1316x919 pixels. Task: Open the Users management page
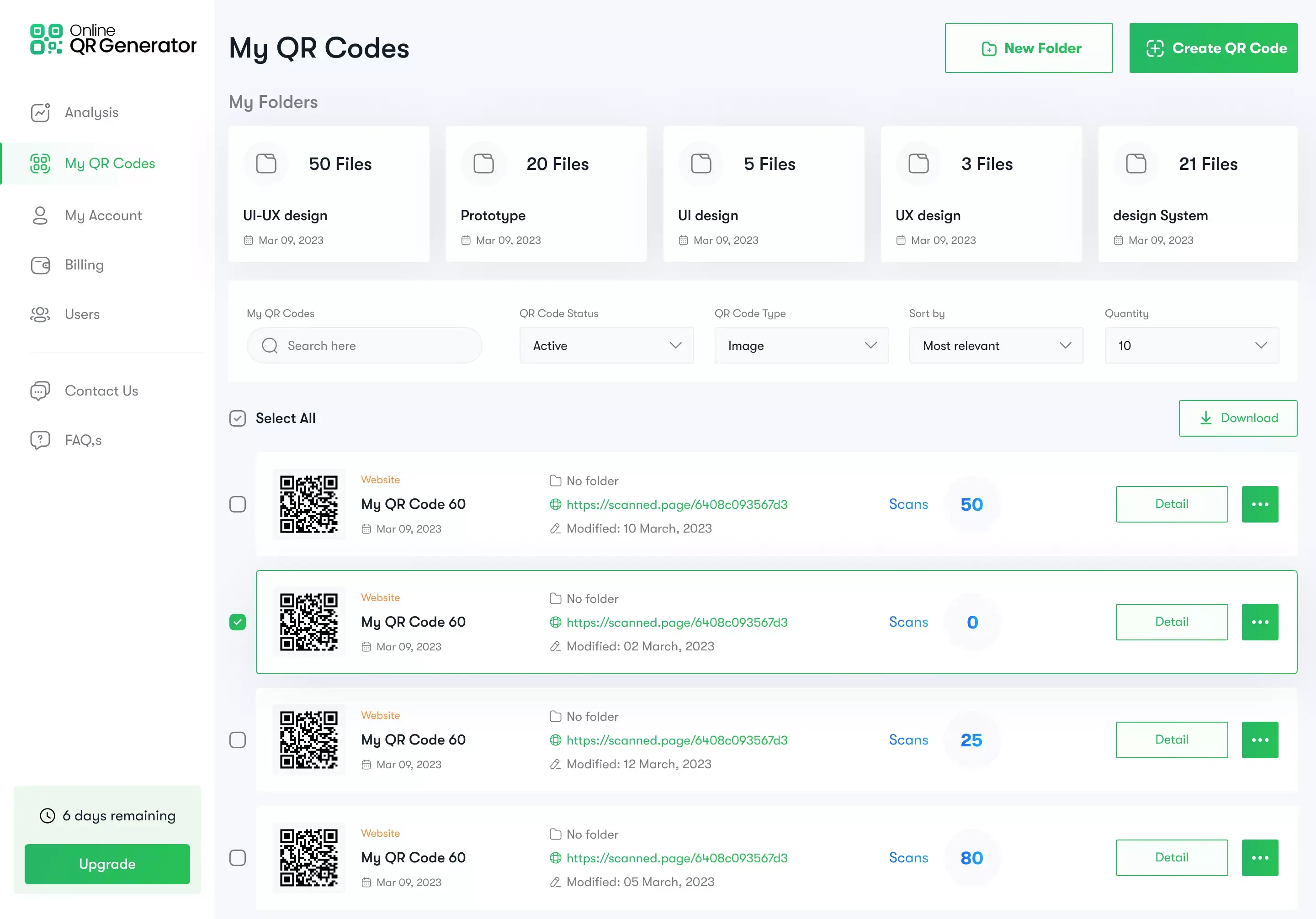pyautogui.click(x=81, y=314)
